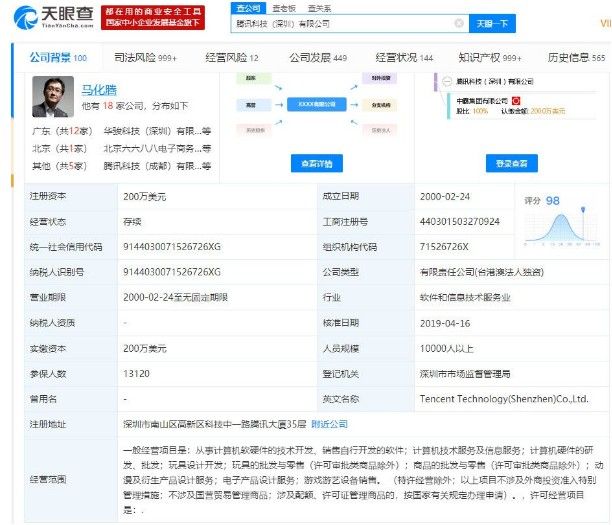612x525 pixels.
Task: Click the staff size 10000人以上
Action: (447, 349)
